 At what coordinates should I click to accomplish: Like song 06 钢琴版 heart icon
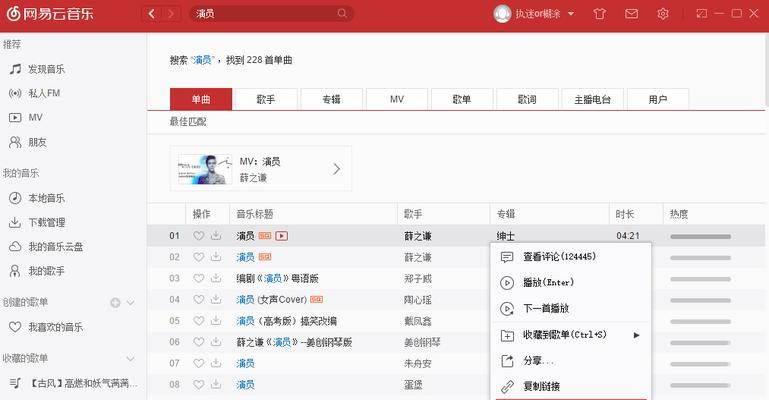(x=198, y=342)
